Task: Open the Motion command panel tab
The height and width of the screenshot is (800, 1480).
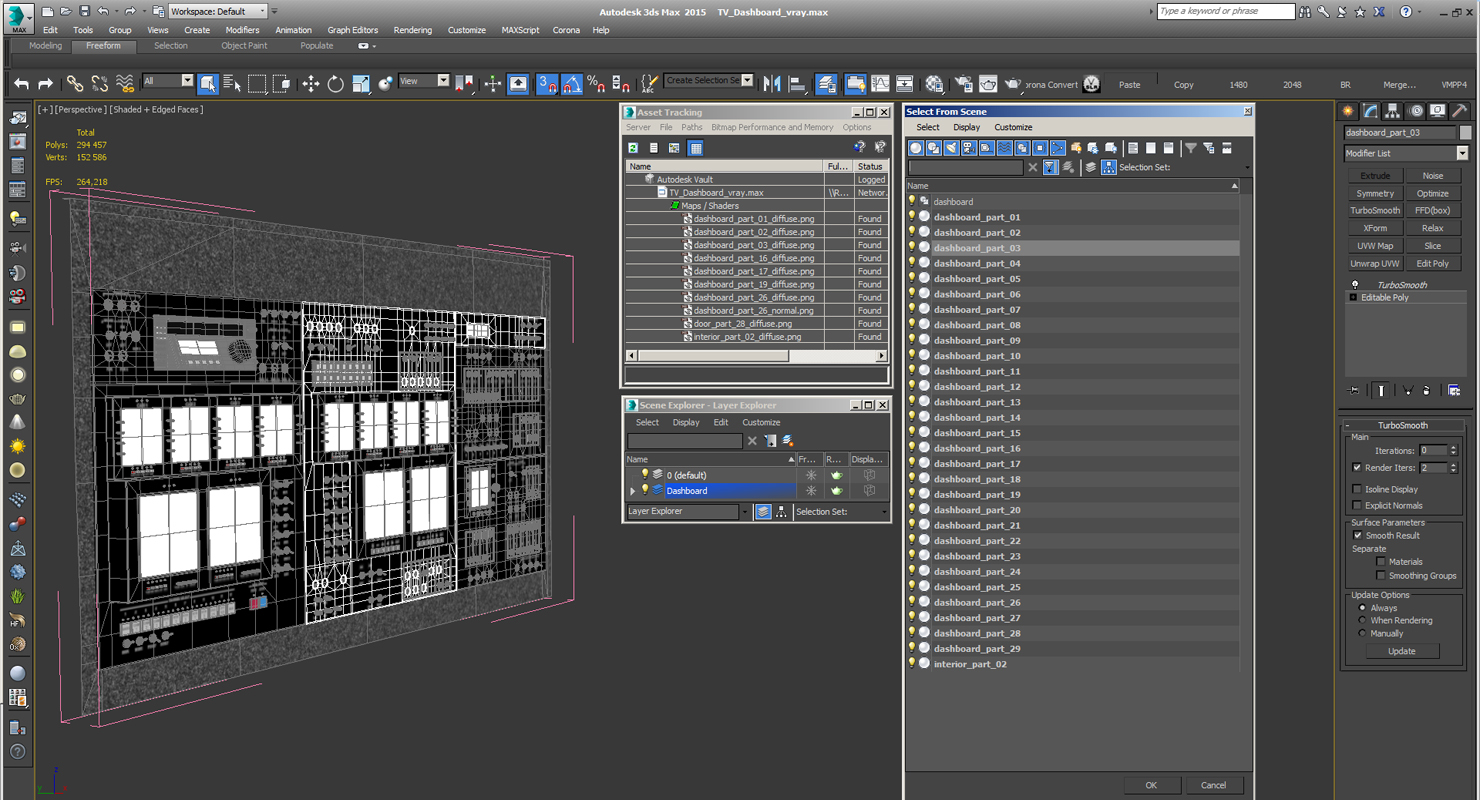Action: 1416,111
